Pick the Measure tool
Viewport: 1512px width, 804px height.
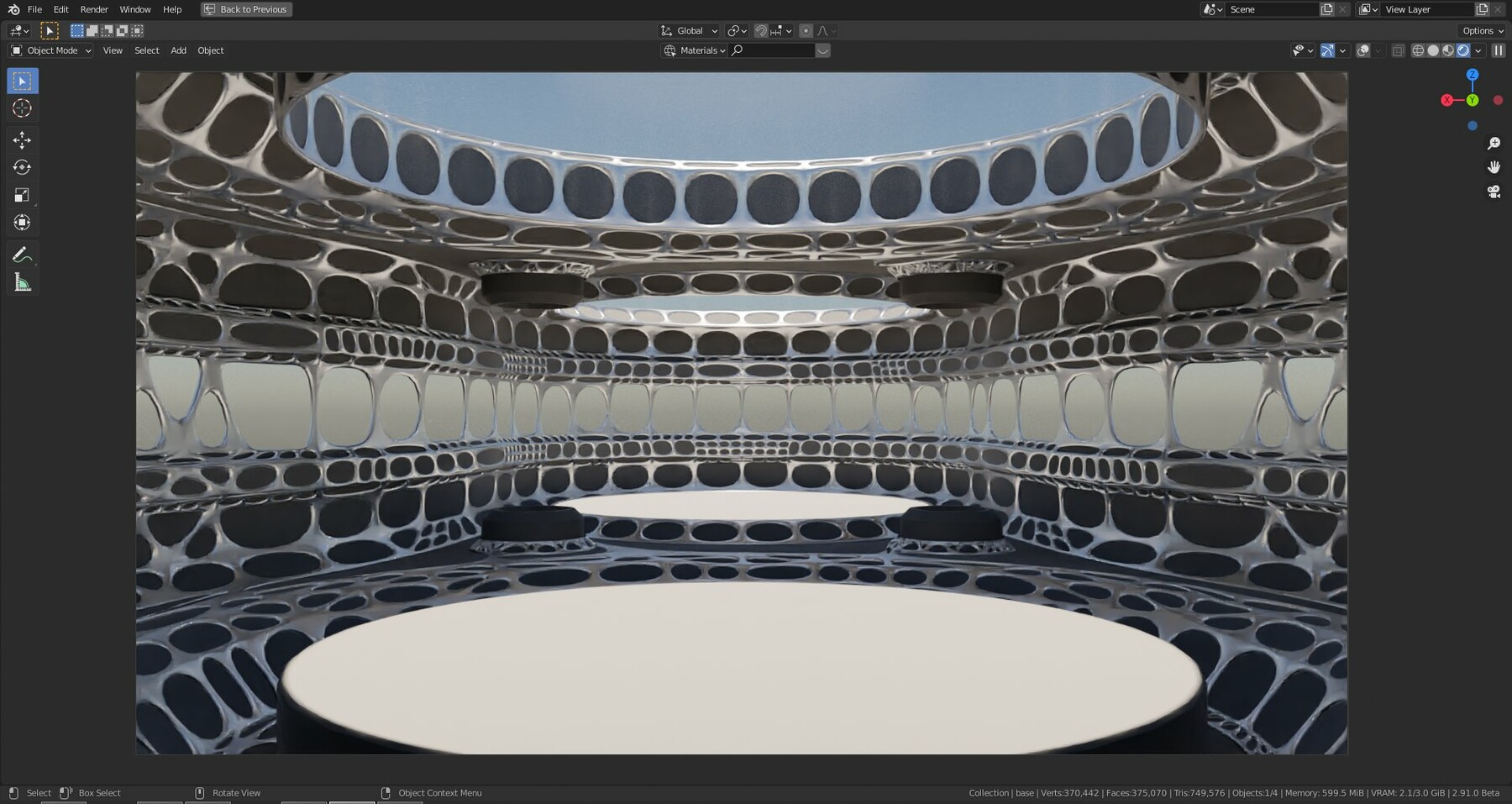tap(23, 282)
